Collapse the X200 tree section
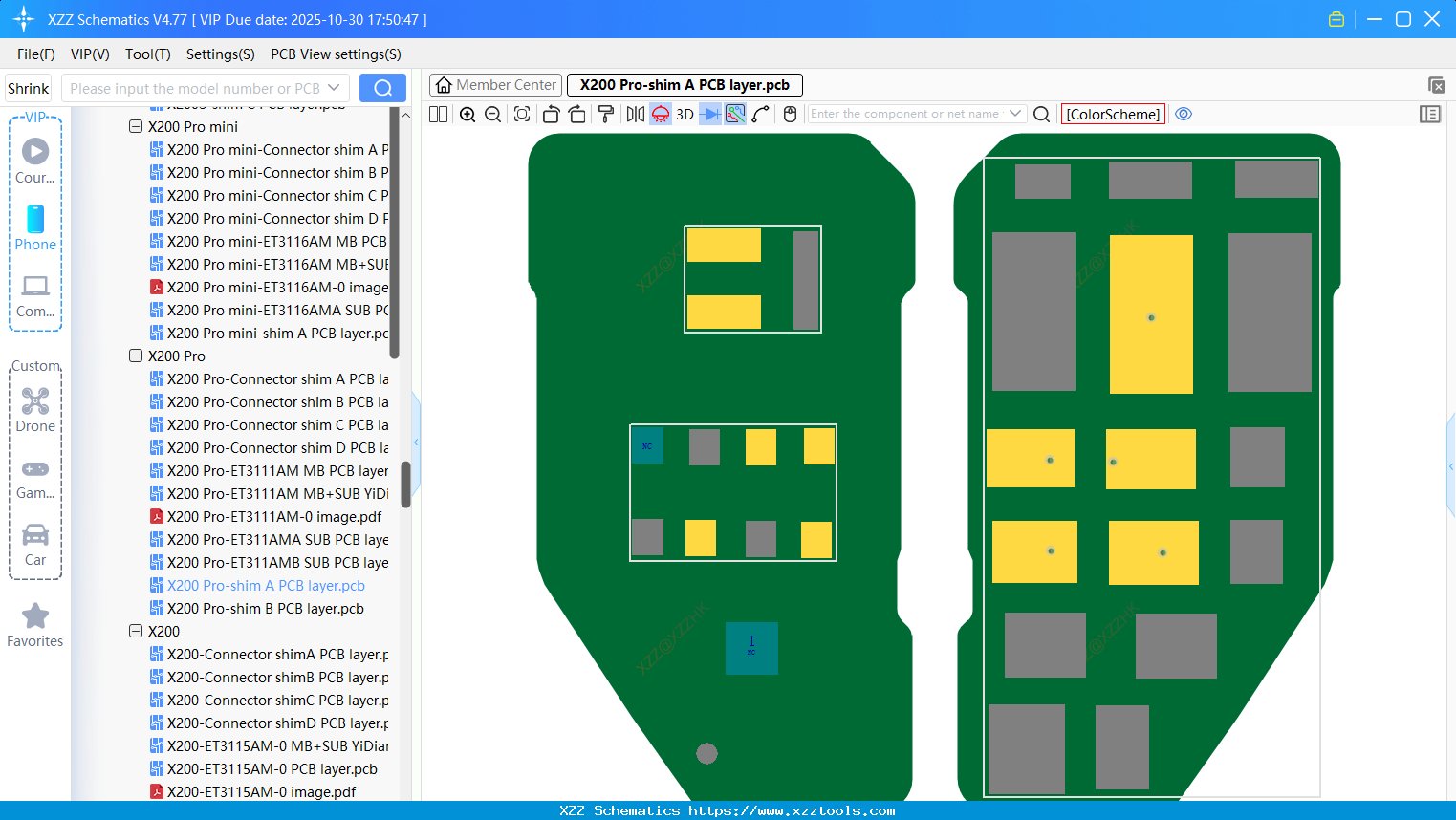The image size is (1456, 820). [136, 631]
